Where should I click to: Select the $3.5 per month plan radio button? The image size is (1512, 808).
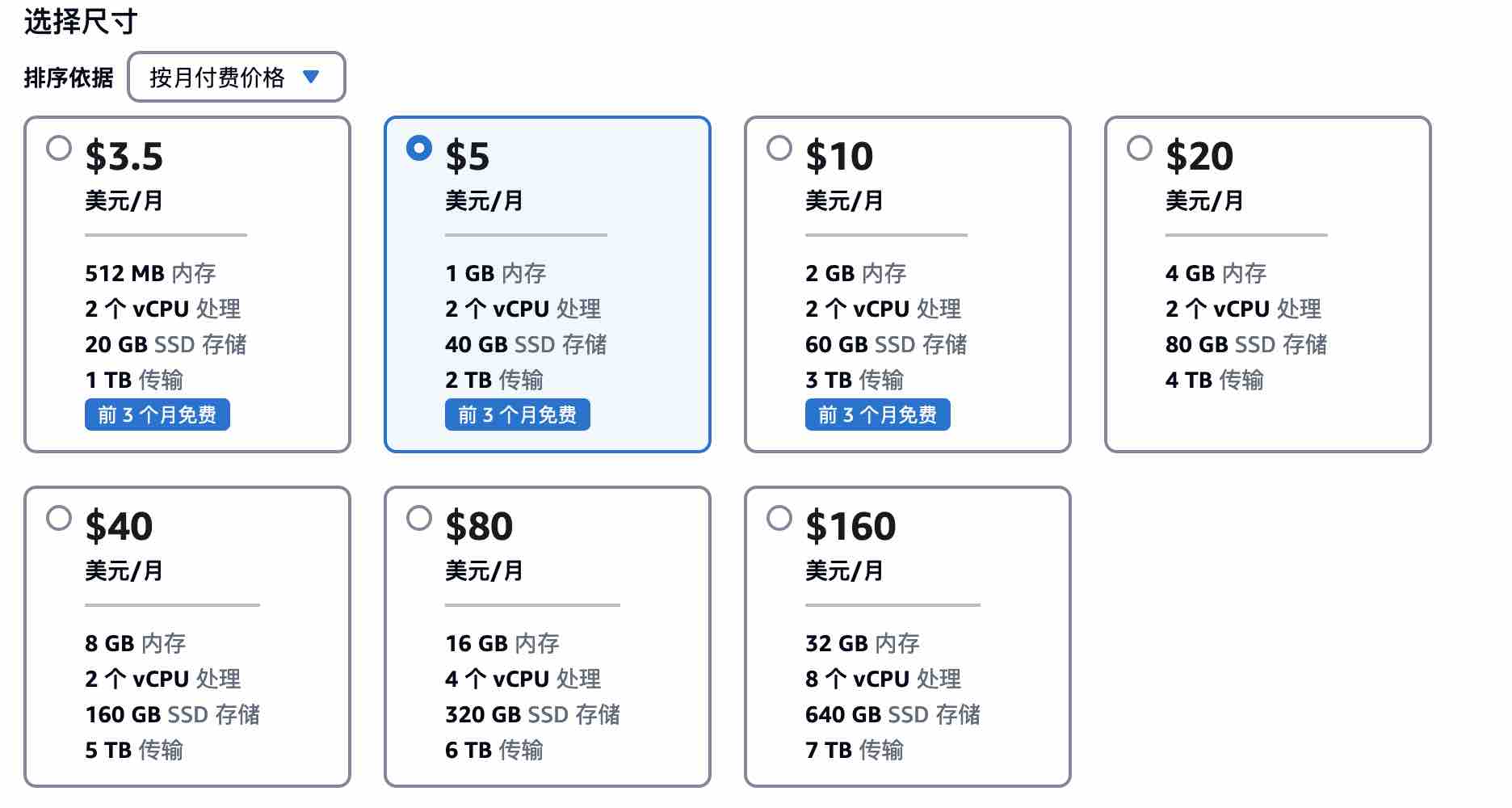(59, 148)
